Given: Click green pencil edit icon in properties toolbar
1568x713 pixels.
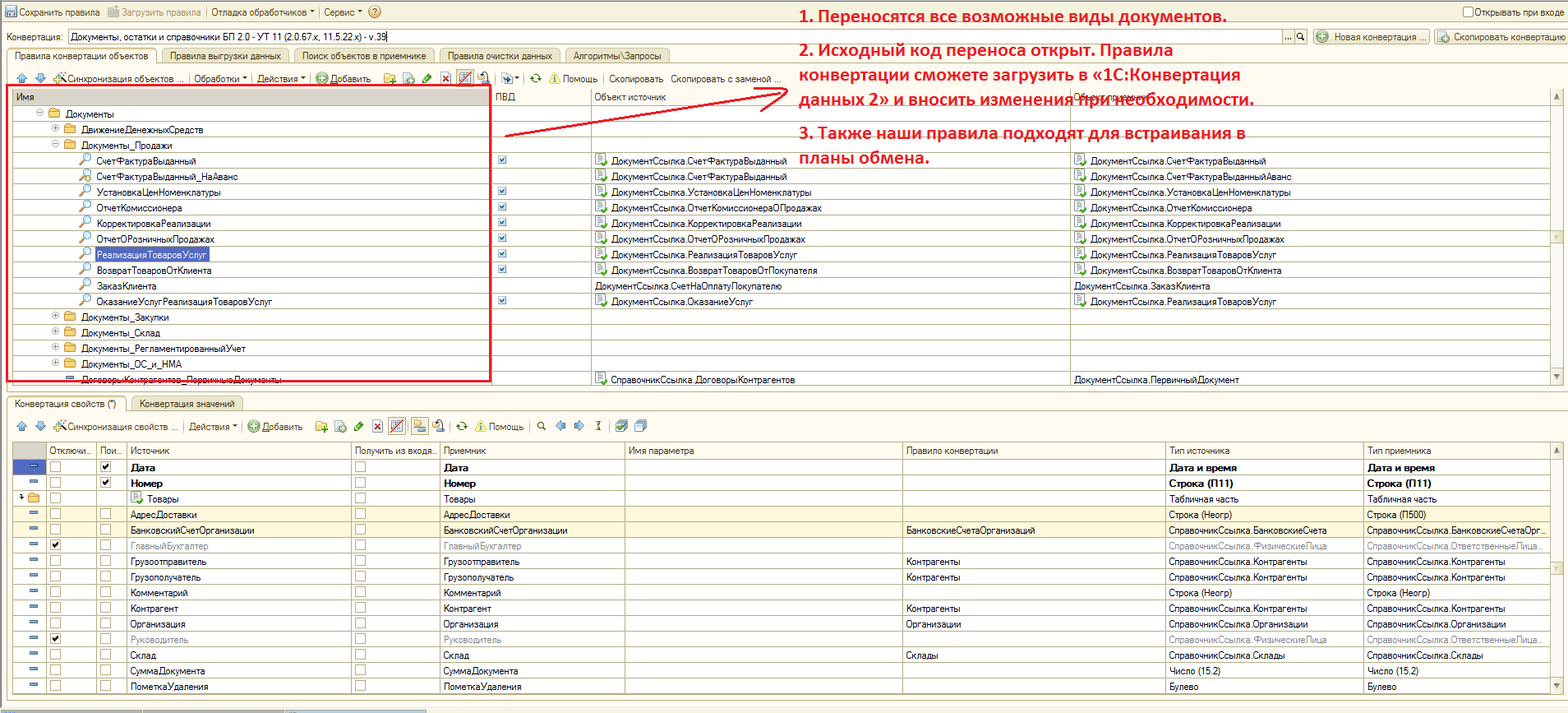Looking at the screenshot, I should coord(358,426).
